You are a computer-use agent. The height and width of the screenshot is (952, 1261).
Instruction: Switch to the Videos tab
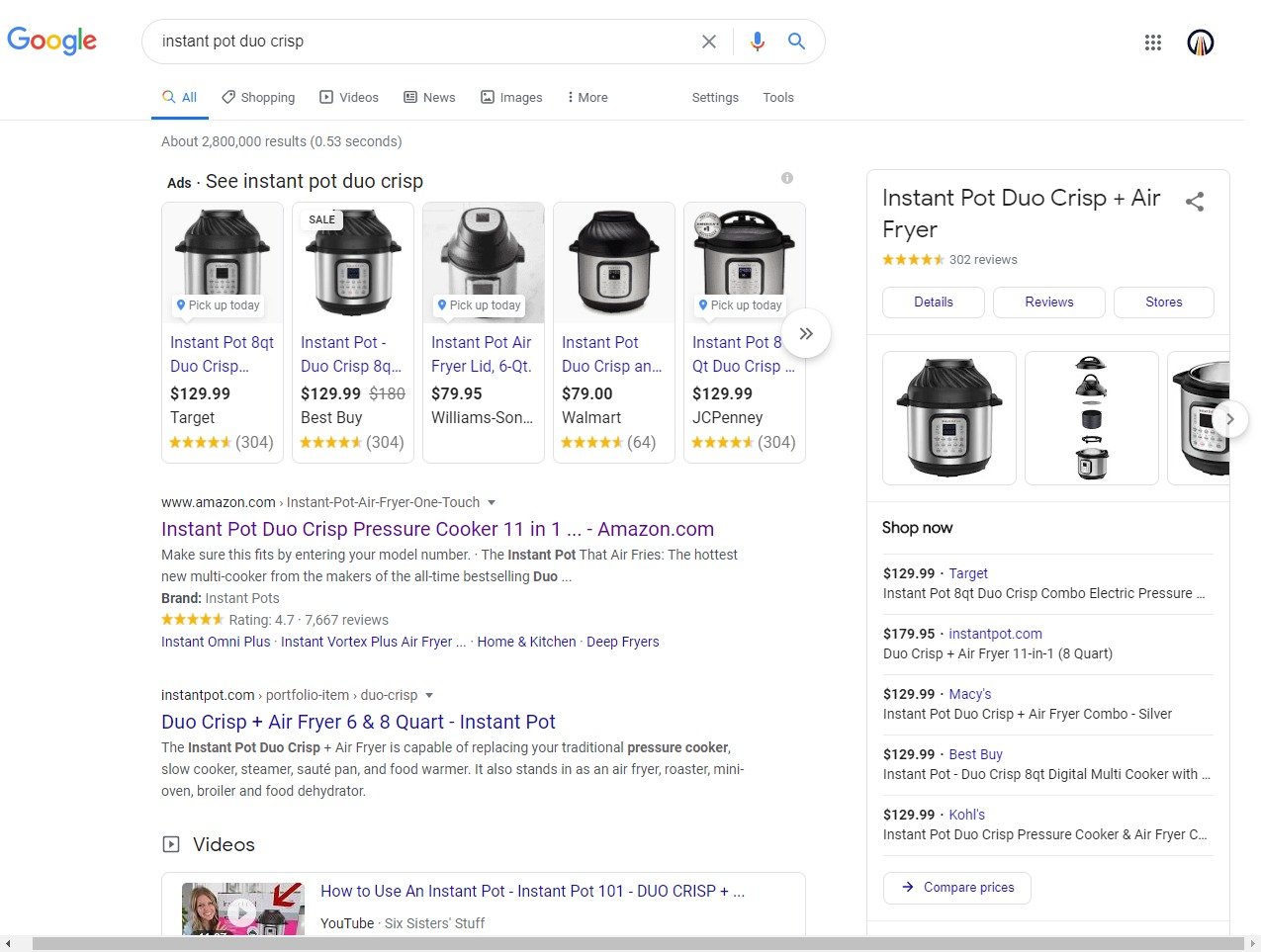coord(349,97)
